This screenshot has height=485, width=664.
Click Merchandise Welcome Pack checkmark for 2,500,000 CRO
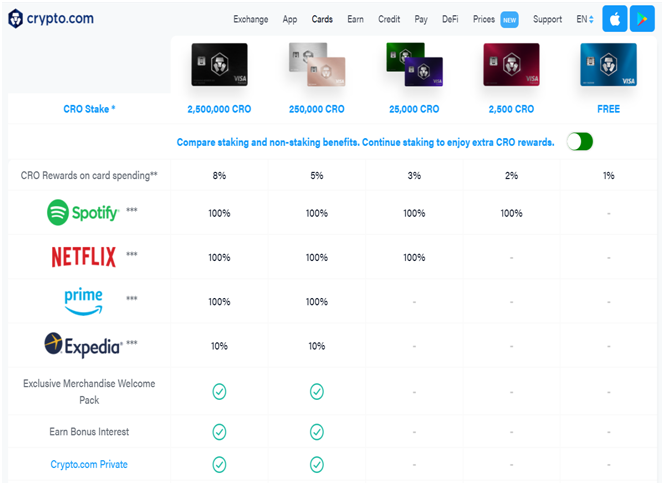click(219, 392)
